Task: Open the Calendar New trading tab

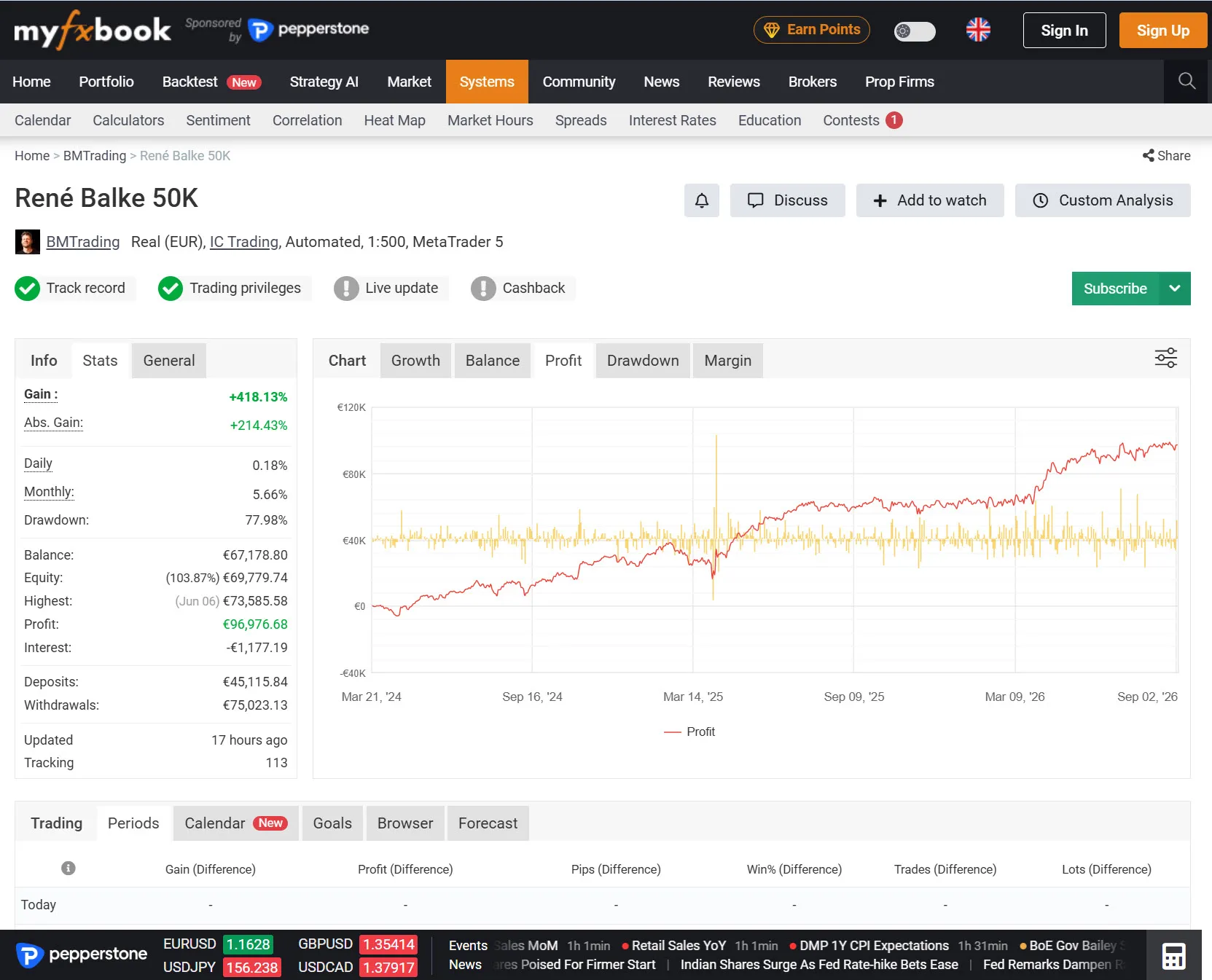Action: tap(235, 823)
